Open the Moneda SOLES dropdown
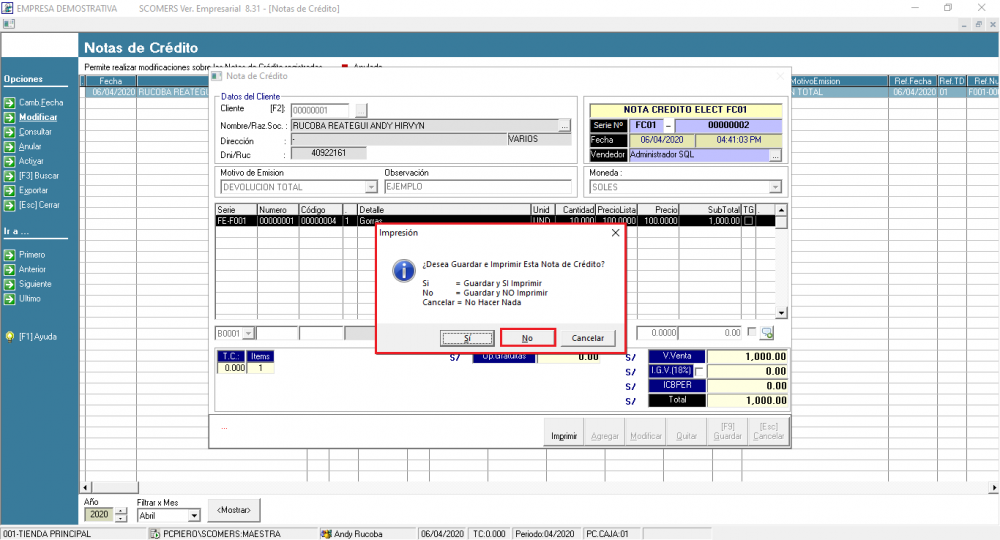Viewport: 1000px width, 540px height. (775, 187)
